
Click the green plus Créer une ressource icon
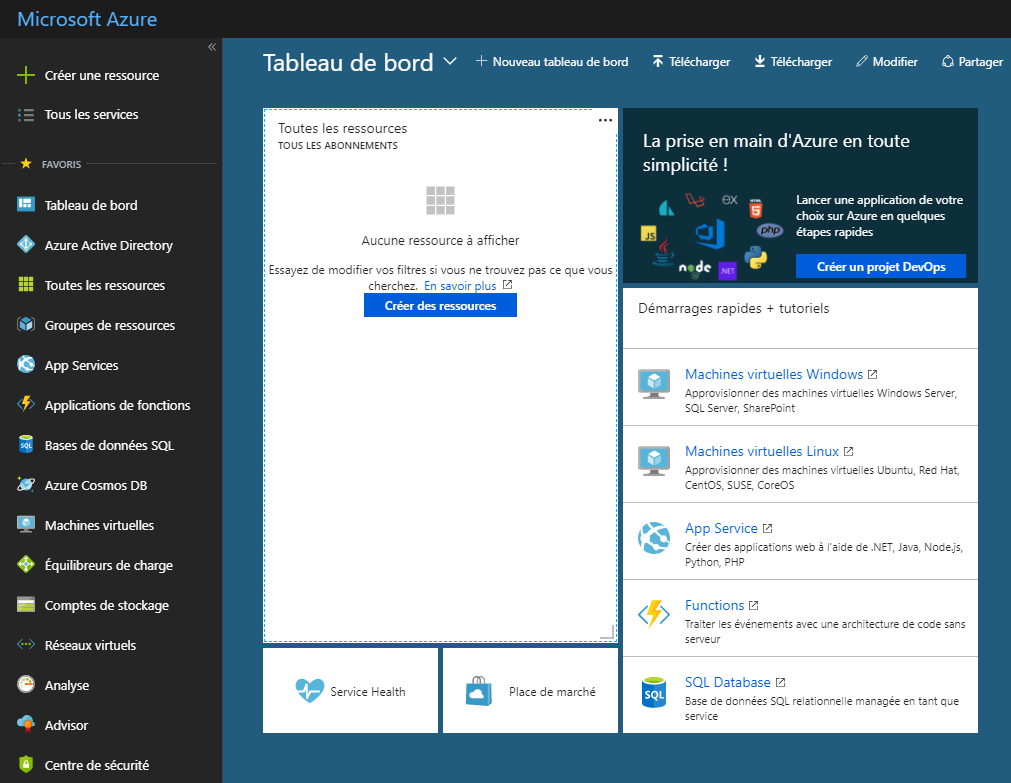26,75
